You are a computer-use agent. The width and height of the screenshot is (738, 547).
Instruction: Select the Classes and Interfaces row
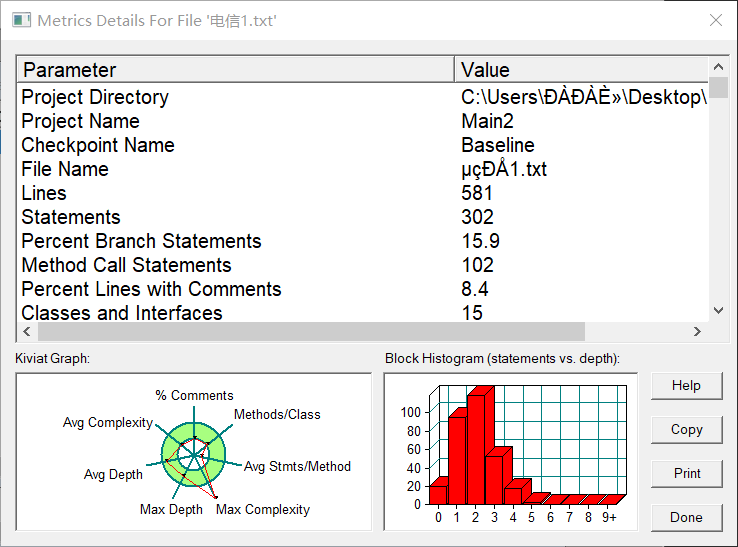point(362,313)
